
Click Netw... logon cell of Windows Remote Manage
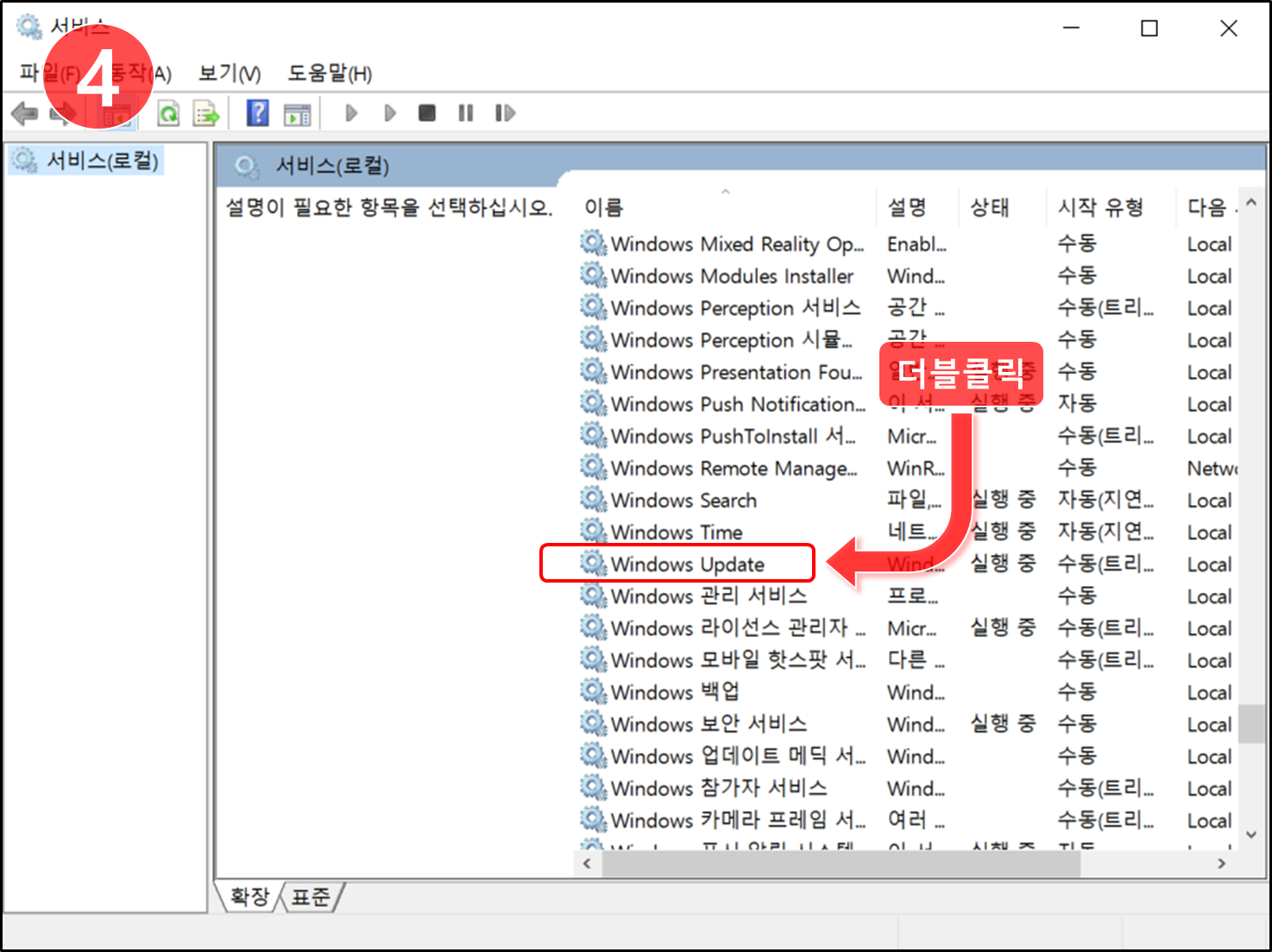[x=1212, y=468]
